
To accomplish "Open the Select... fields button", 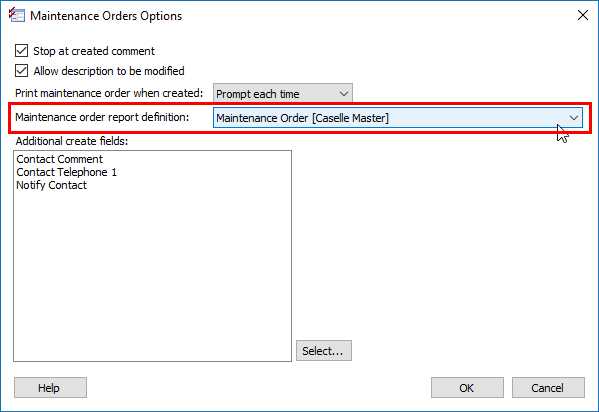I will (x=324, y=350).
